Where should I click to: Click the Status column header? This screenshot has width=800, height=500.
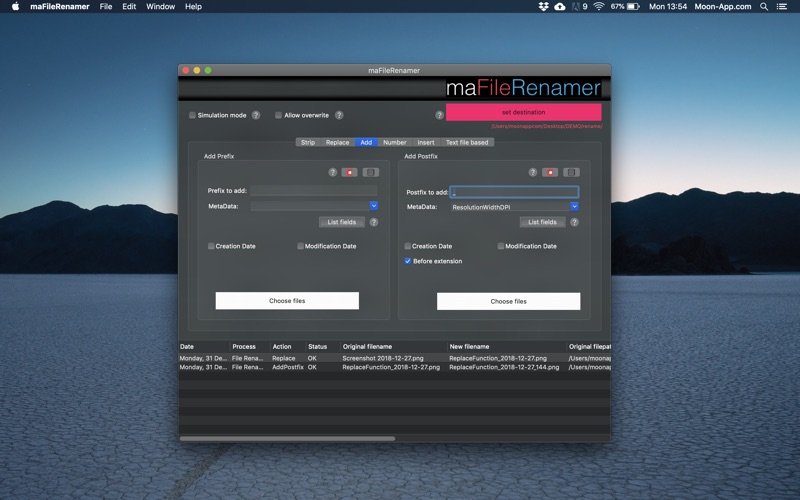[x=323, y=346]
